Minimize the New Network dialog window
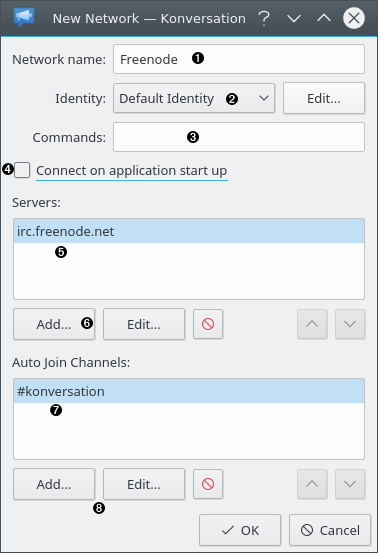The width and height of the screenshot is (378, 553). click(294, 18)
